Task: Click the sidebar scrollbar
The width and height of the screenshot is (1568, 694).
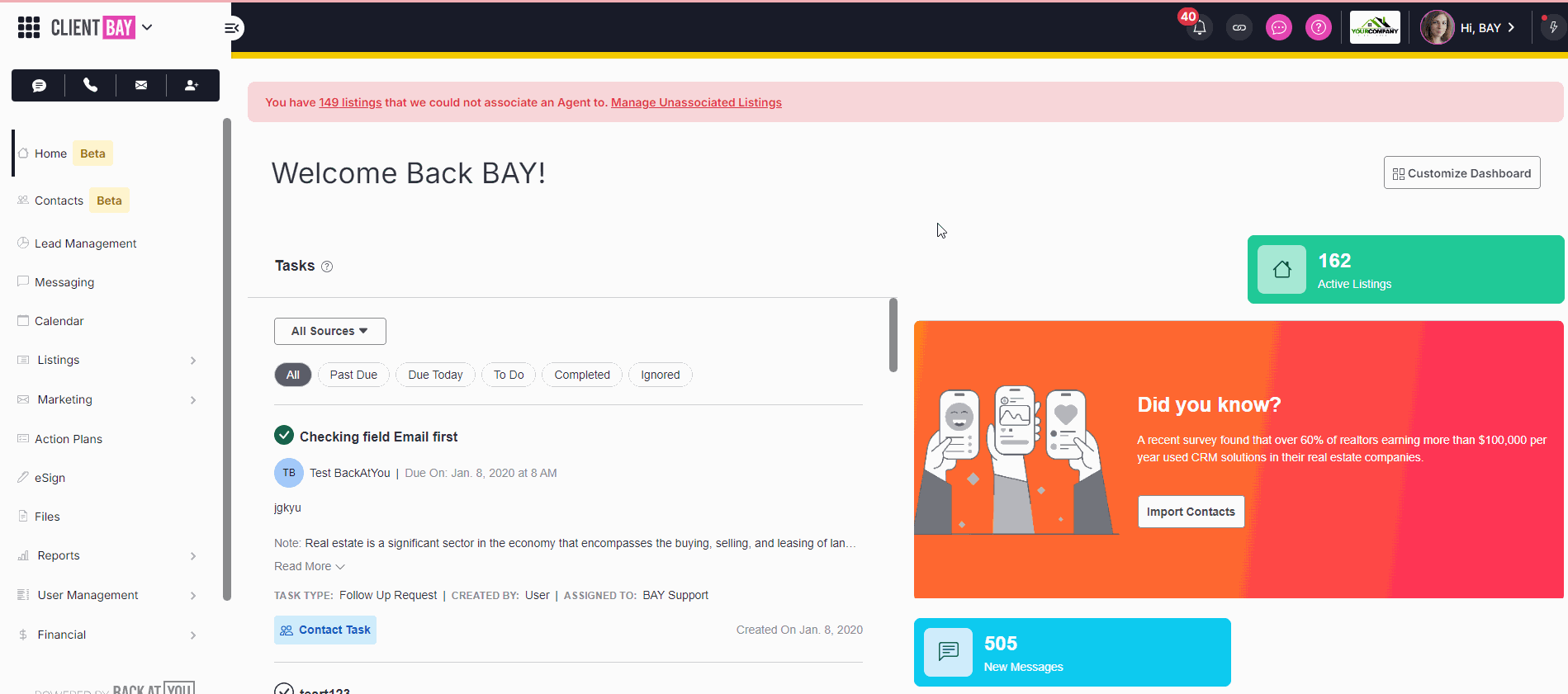Action: pyautogui.click(x=226, y=359)
